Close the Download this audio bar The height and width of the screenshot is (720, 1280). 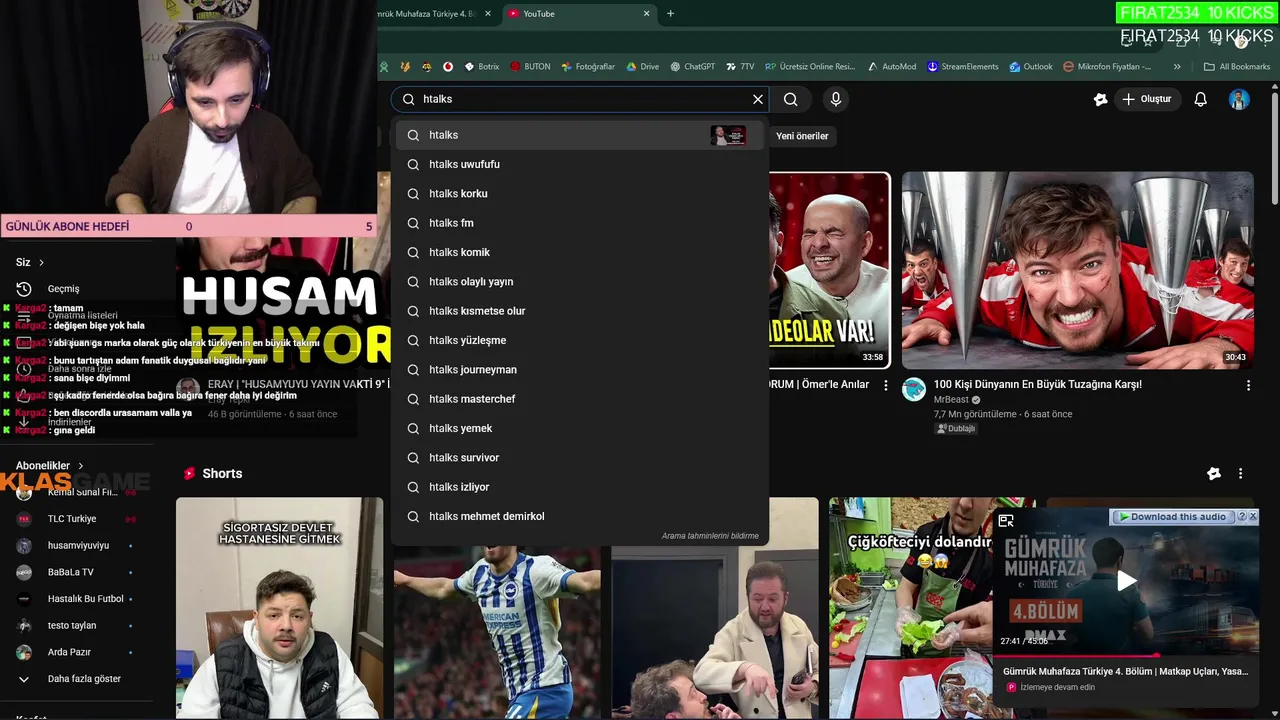click(x=1253, y=516)
